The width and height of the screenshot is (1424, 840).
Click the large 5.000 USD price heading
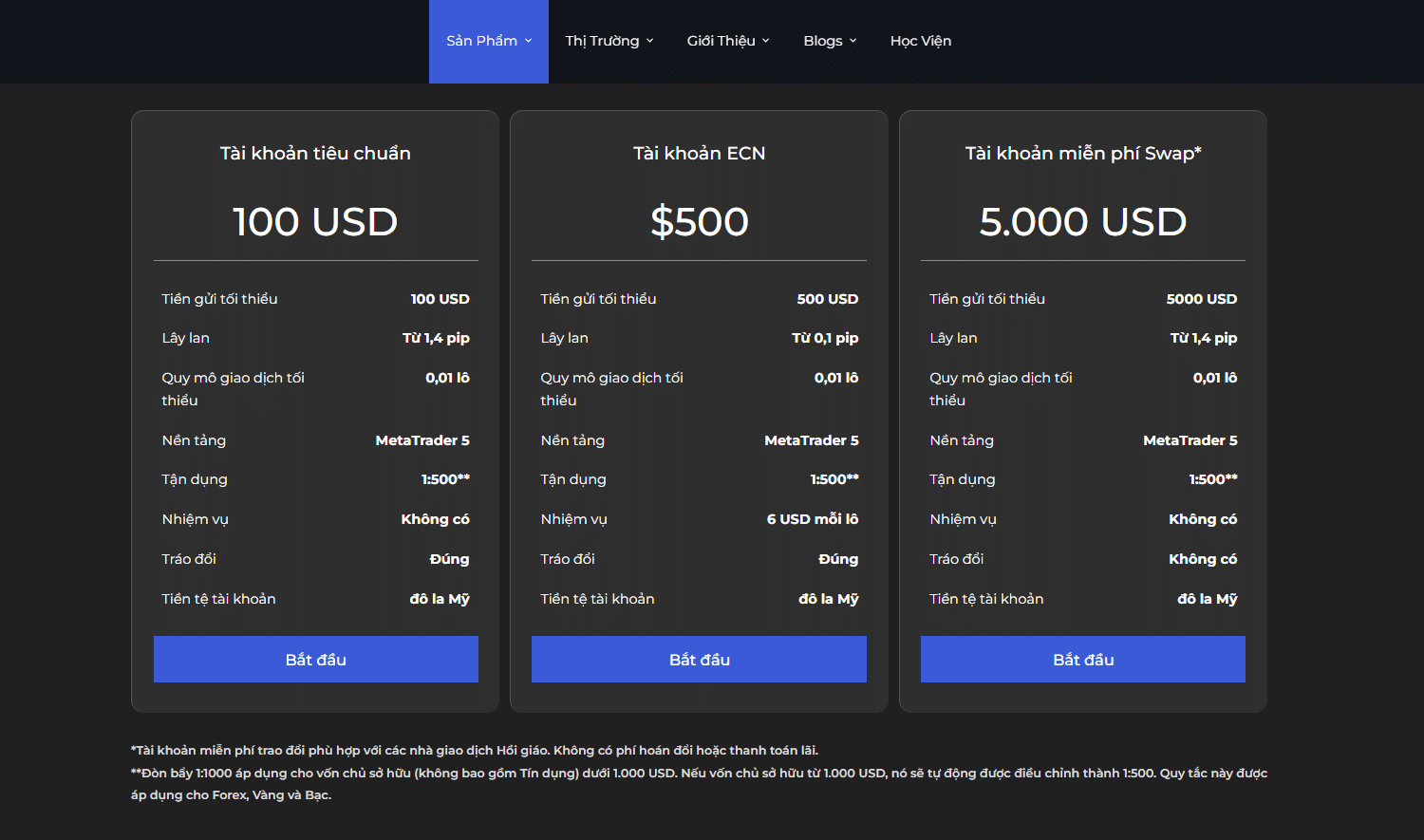click(1083, 222)
